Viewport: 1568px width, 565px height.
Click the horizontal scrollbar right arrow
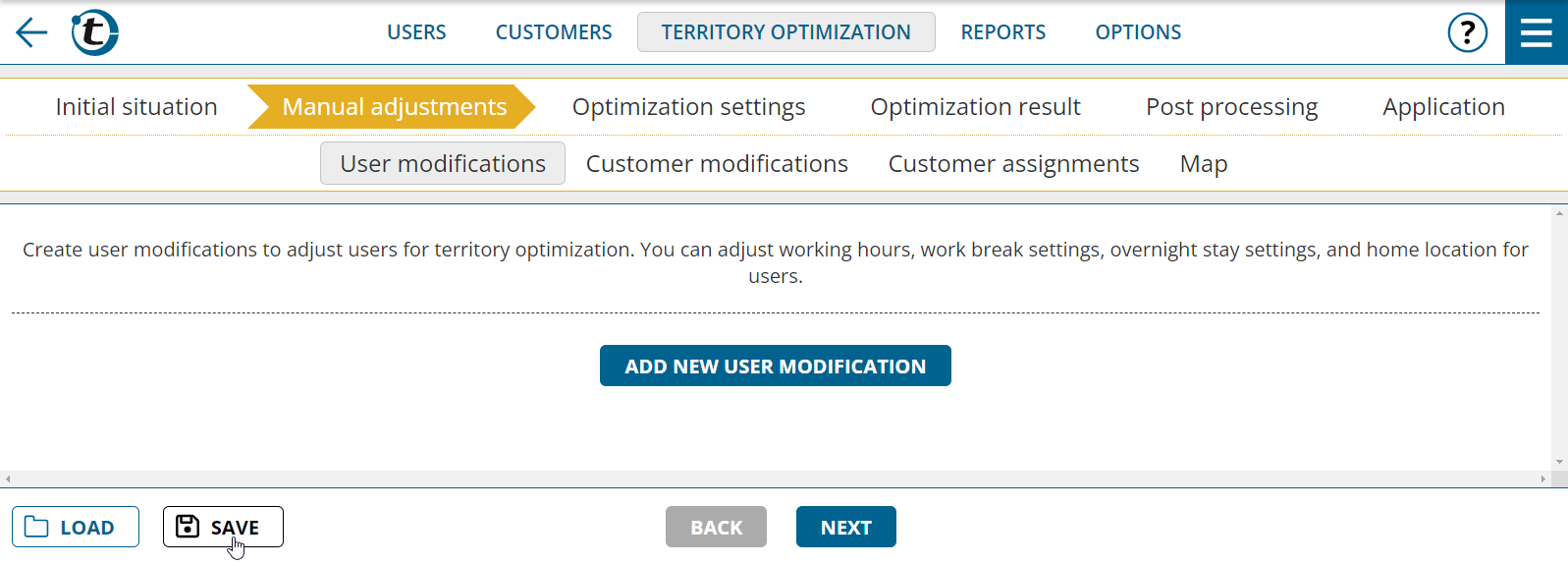[1542, 480]
